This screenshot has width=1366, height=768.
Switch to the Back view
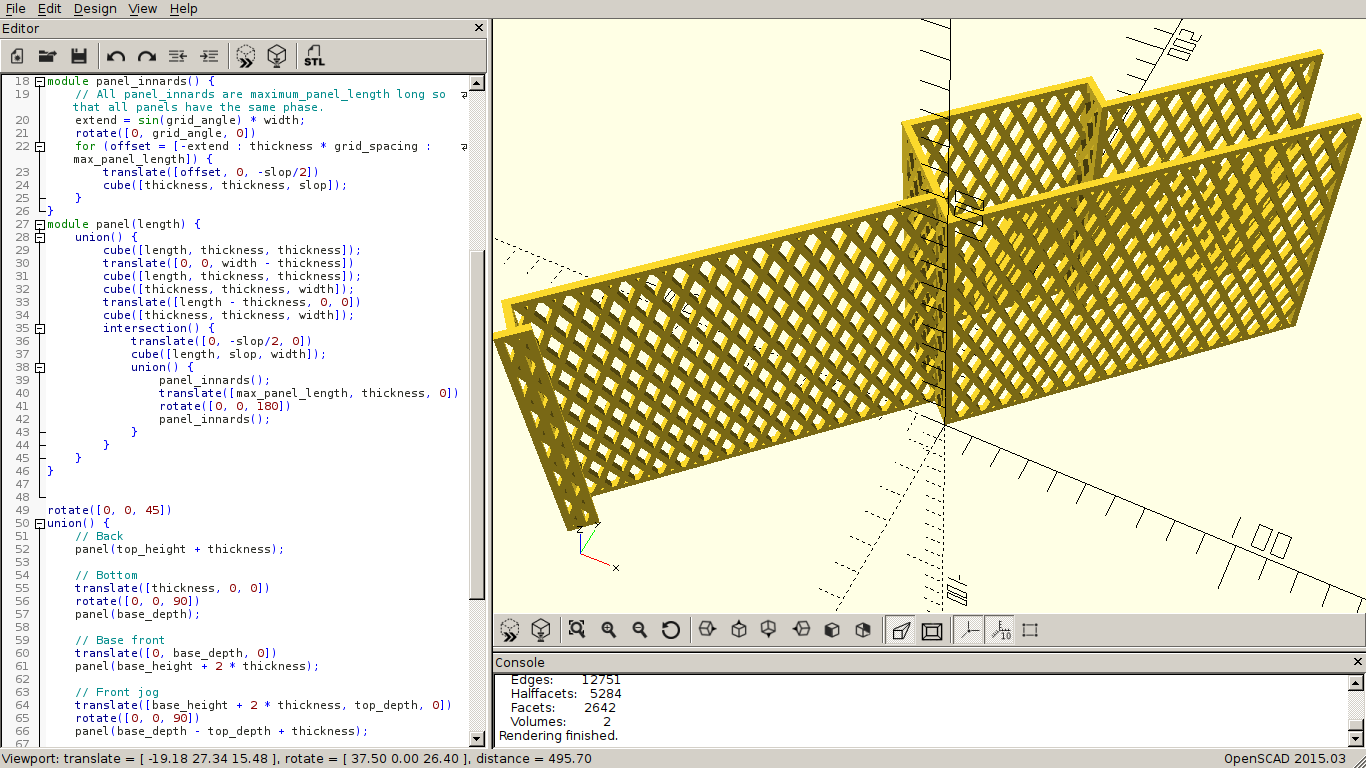tap(863, 630)
